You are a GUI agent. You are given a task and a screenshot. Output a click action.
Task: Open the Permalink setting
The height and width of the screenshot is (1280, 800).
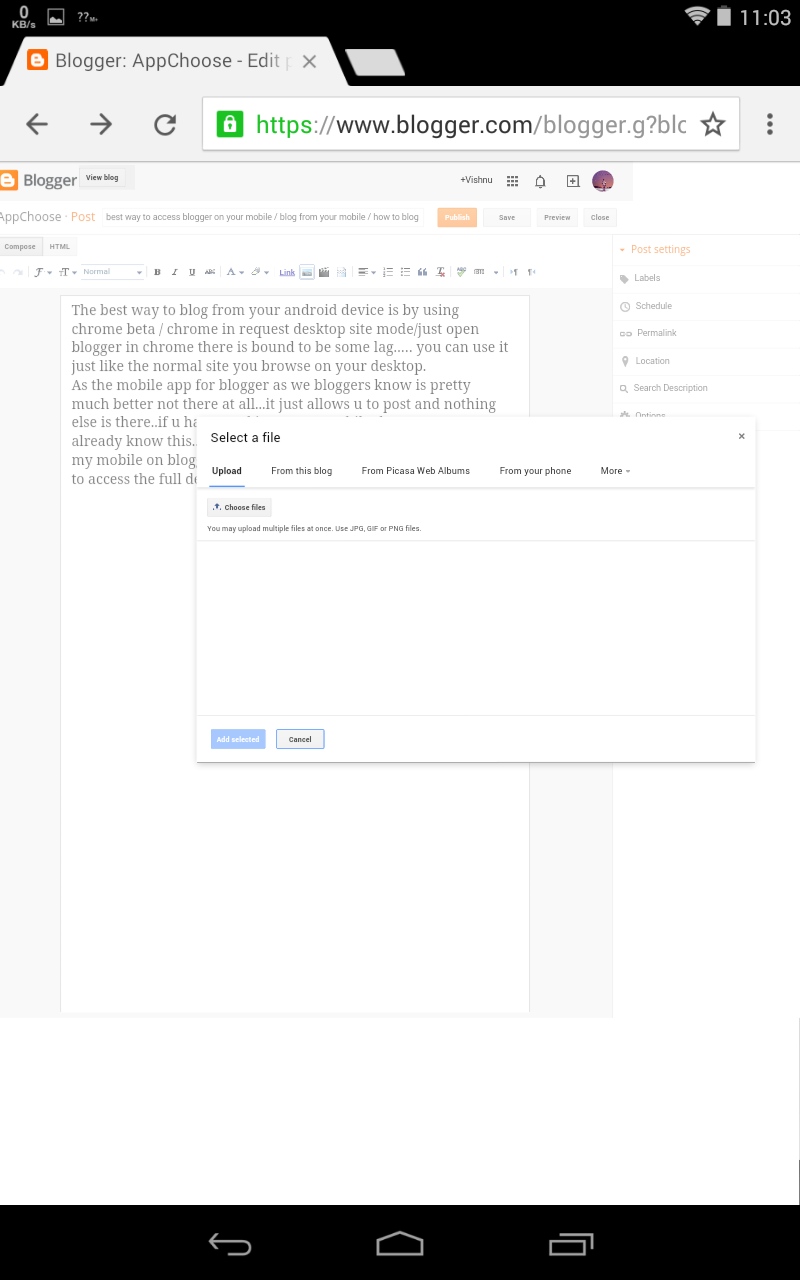point(706,333)
